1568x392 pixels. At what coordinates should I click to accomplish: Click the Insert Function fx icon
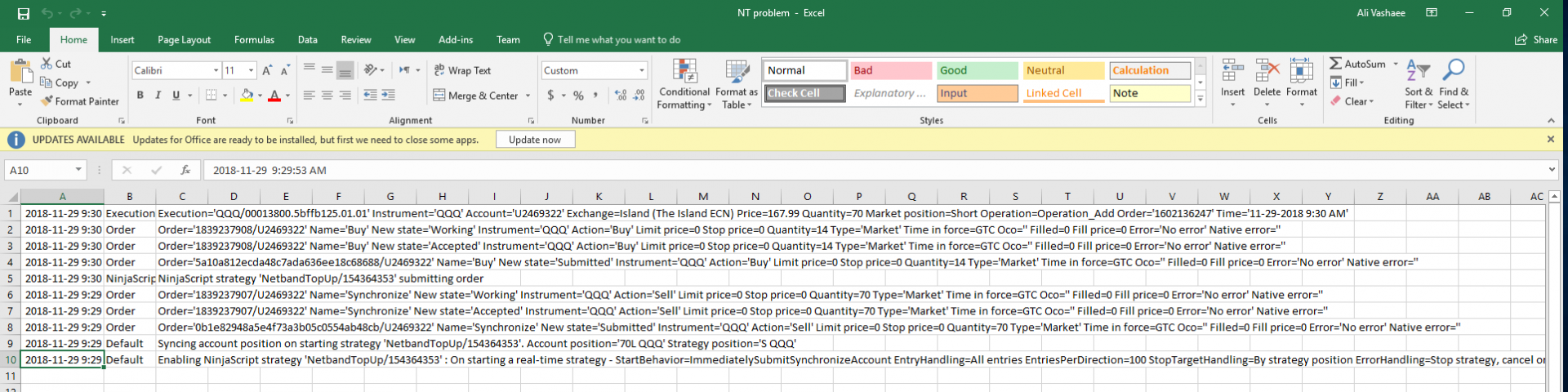(x=185, y=170)
